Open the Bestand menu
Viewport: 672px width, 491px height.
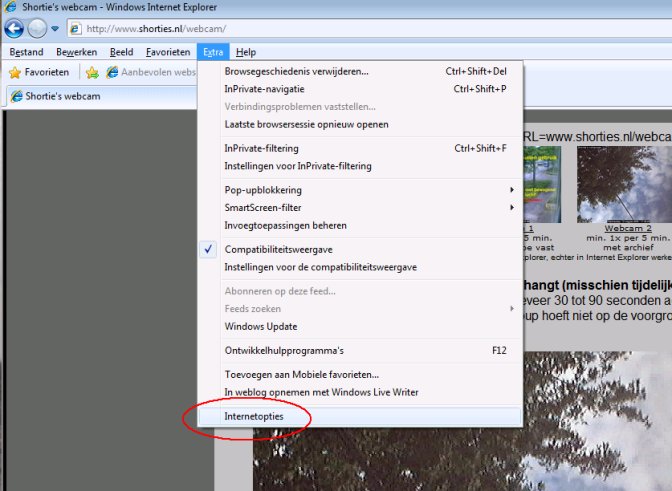tap(26, 52)
